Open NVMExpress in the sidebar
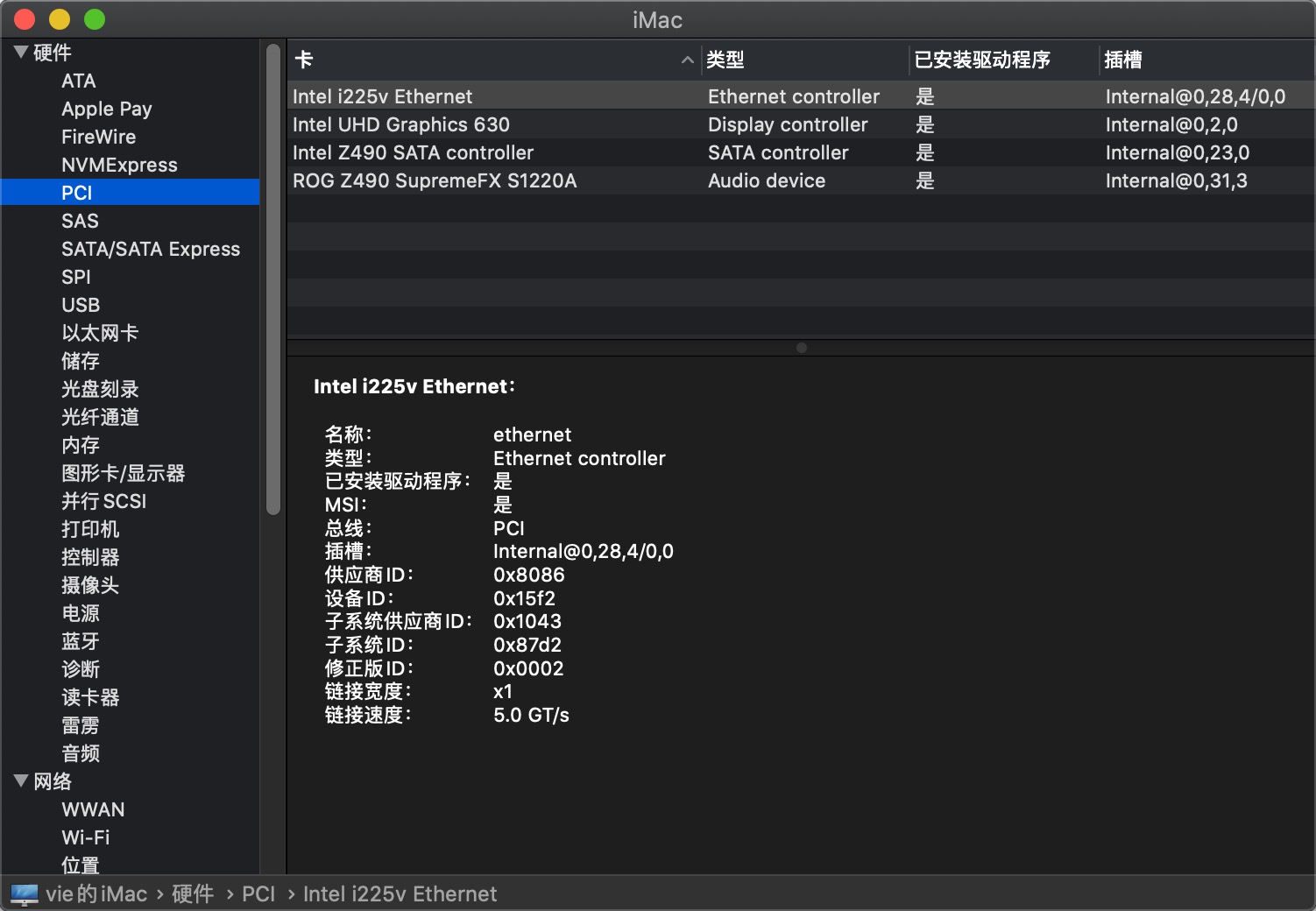 pyautogui.click(x=119, y=165)
